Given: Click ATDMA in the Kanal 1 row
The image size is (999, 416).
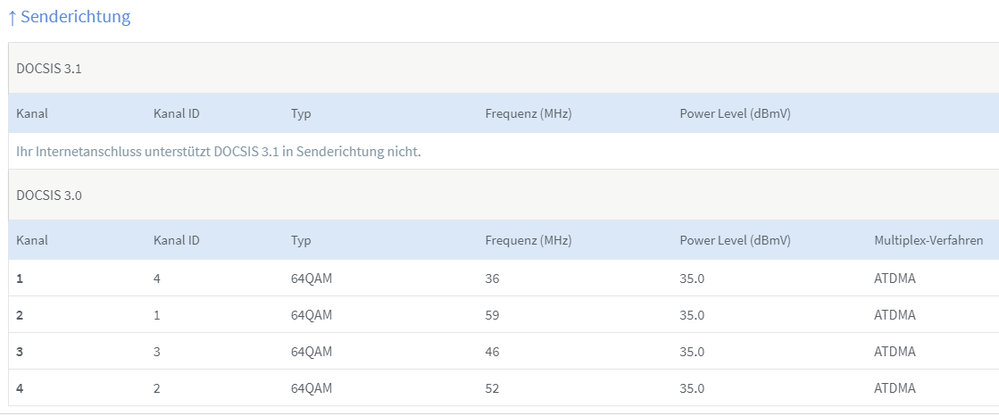Looking at the screenshot, I should [895, 278].
